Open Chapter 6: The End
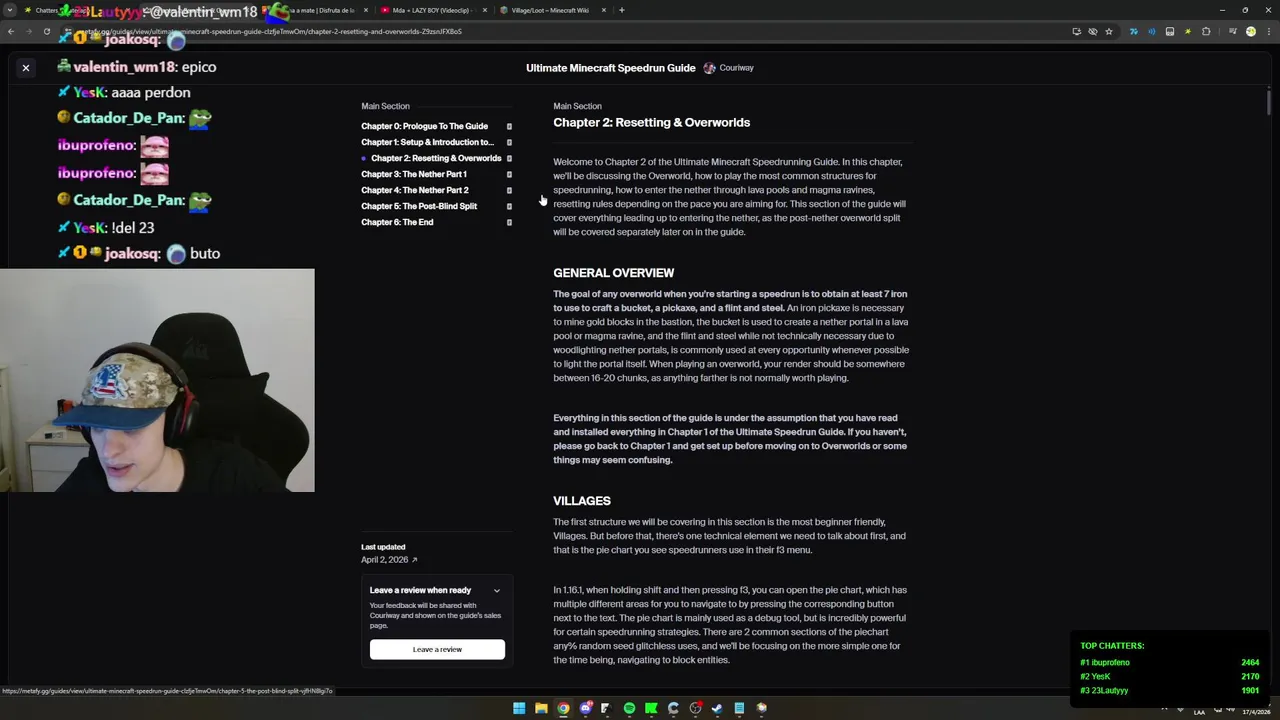The height and width of the screenshot is (720, 1280). (x=397, y=222)
